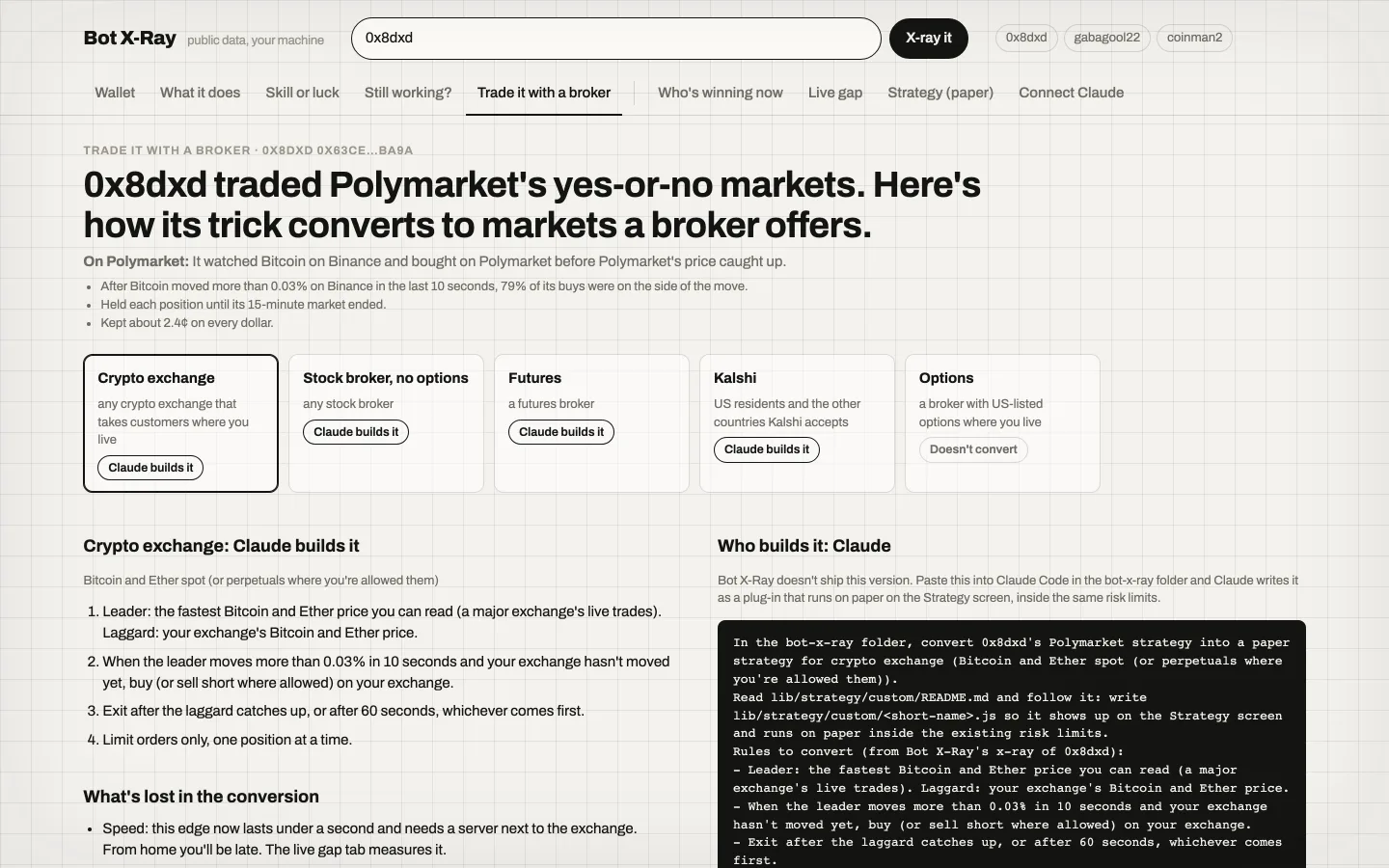Focus the wallet search input field
Screen dimensions: 1389x868
[615, 39]
